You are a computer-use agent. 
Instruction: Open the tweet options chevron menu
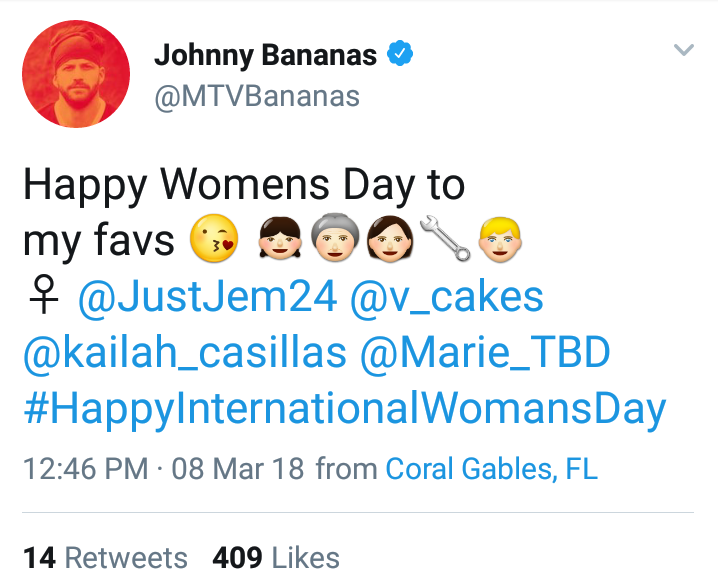pos(684,49)
